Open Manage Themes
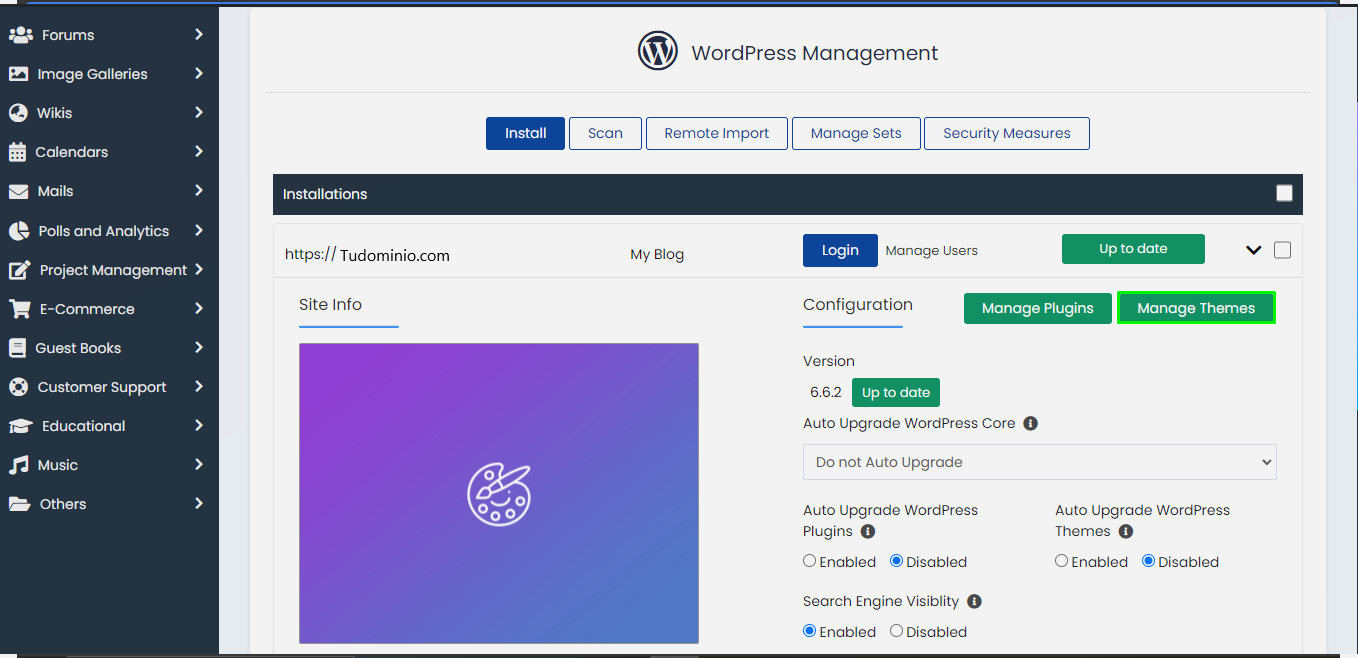 click(x=1196, y=307)
